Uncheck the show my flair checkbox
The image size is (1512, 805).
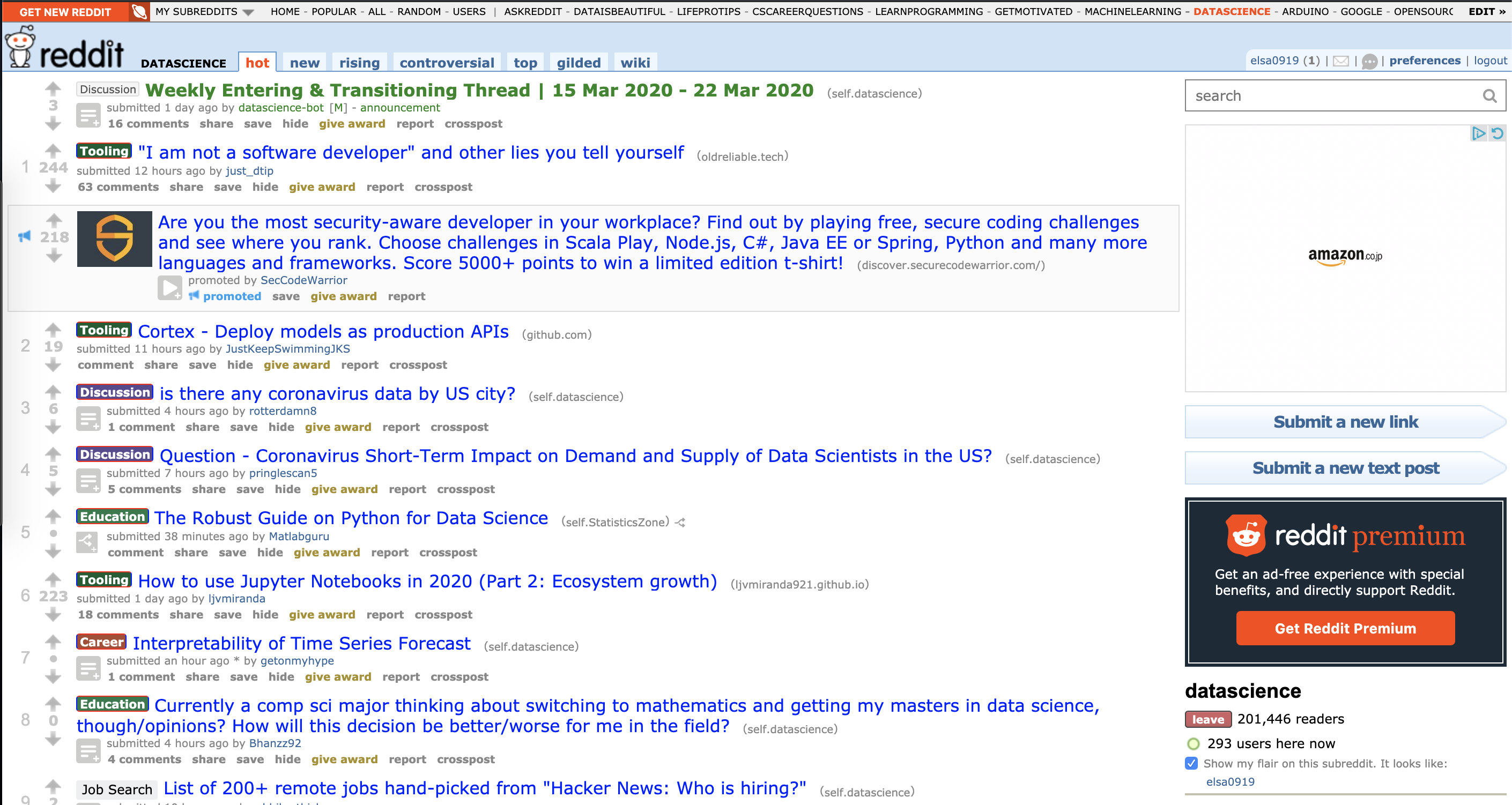coord(1191,763)
